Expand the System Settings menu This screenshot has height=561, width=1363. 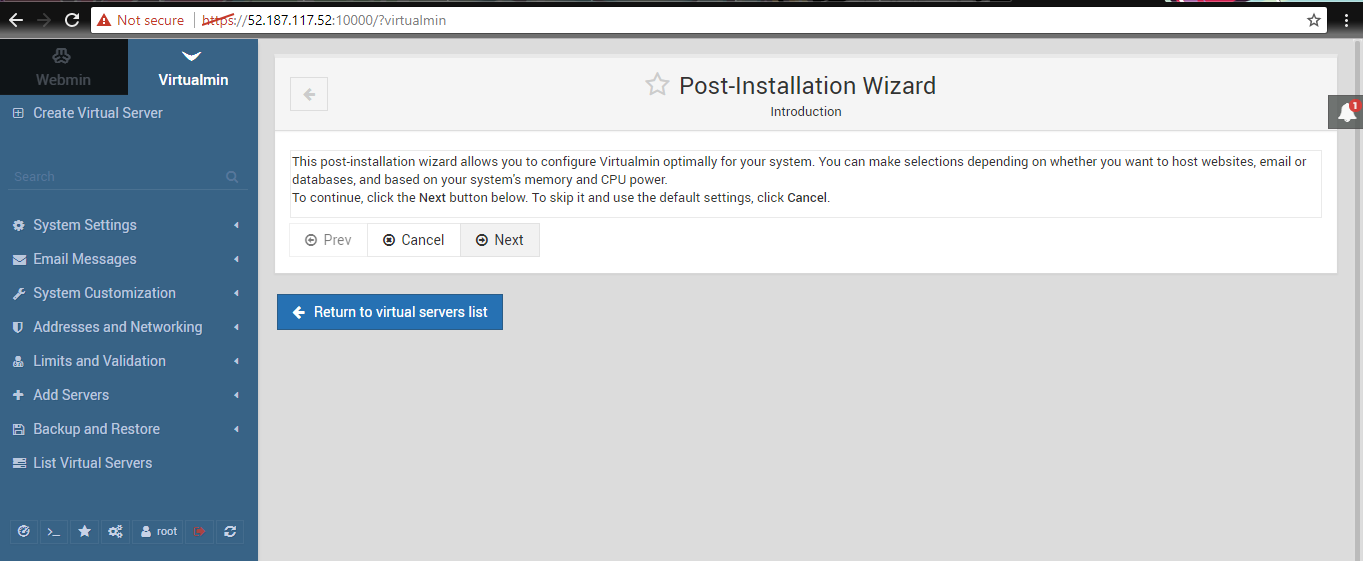pyautogui.click(x=85, y=225)
